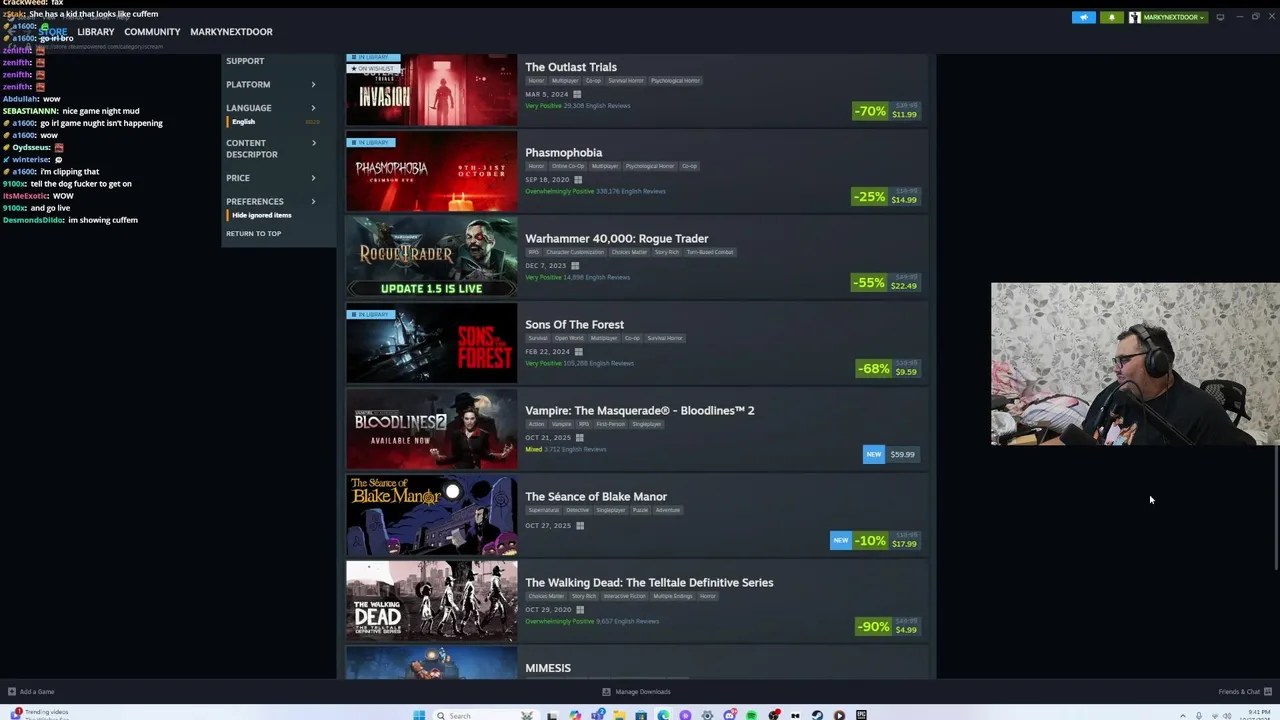Click Phasmophobia title
The height and width of the screenshot is (720, 1280).
pos(564,153)
